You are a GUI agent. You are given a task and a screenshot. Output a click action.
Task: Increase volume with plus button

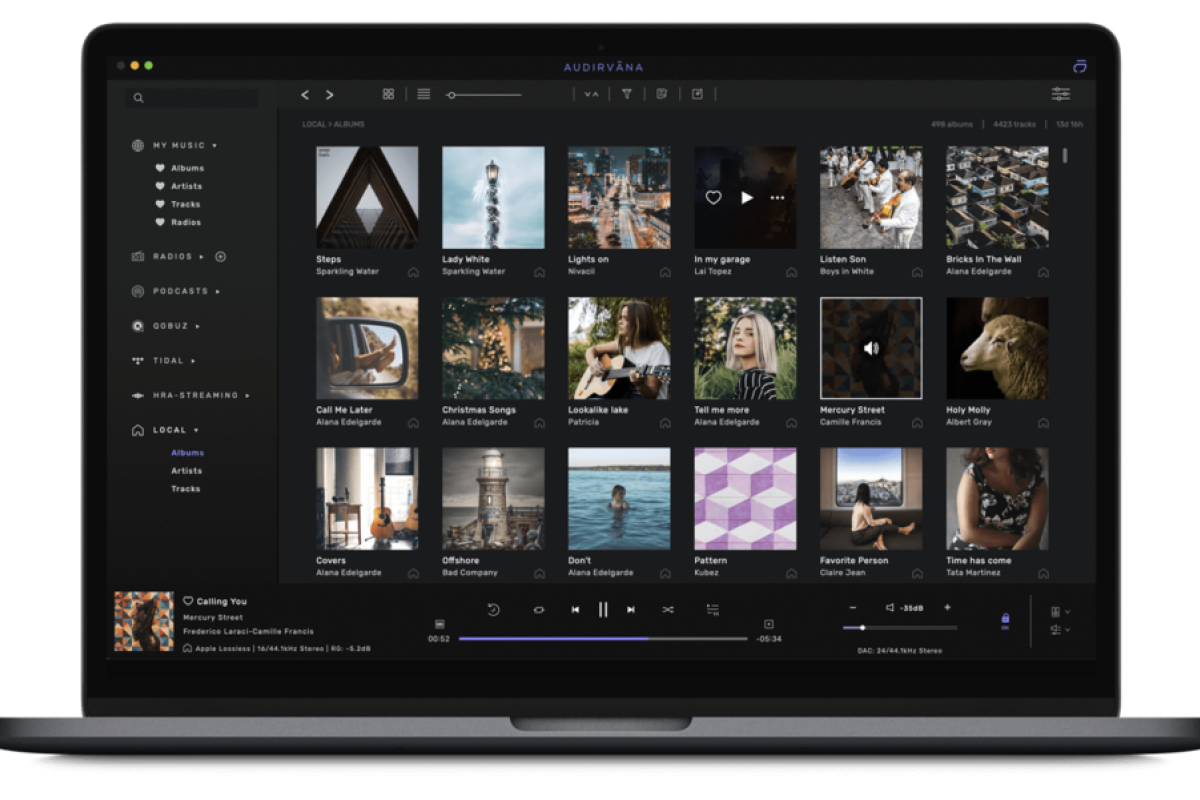click(x=947, y=608)
